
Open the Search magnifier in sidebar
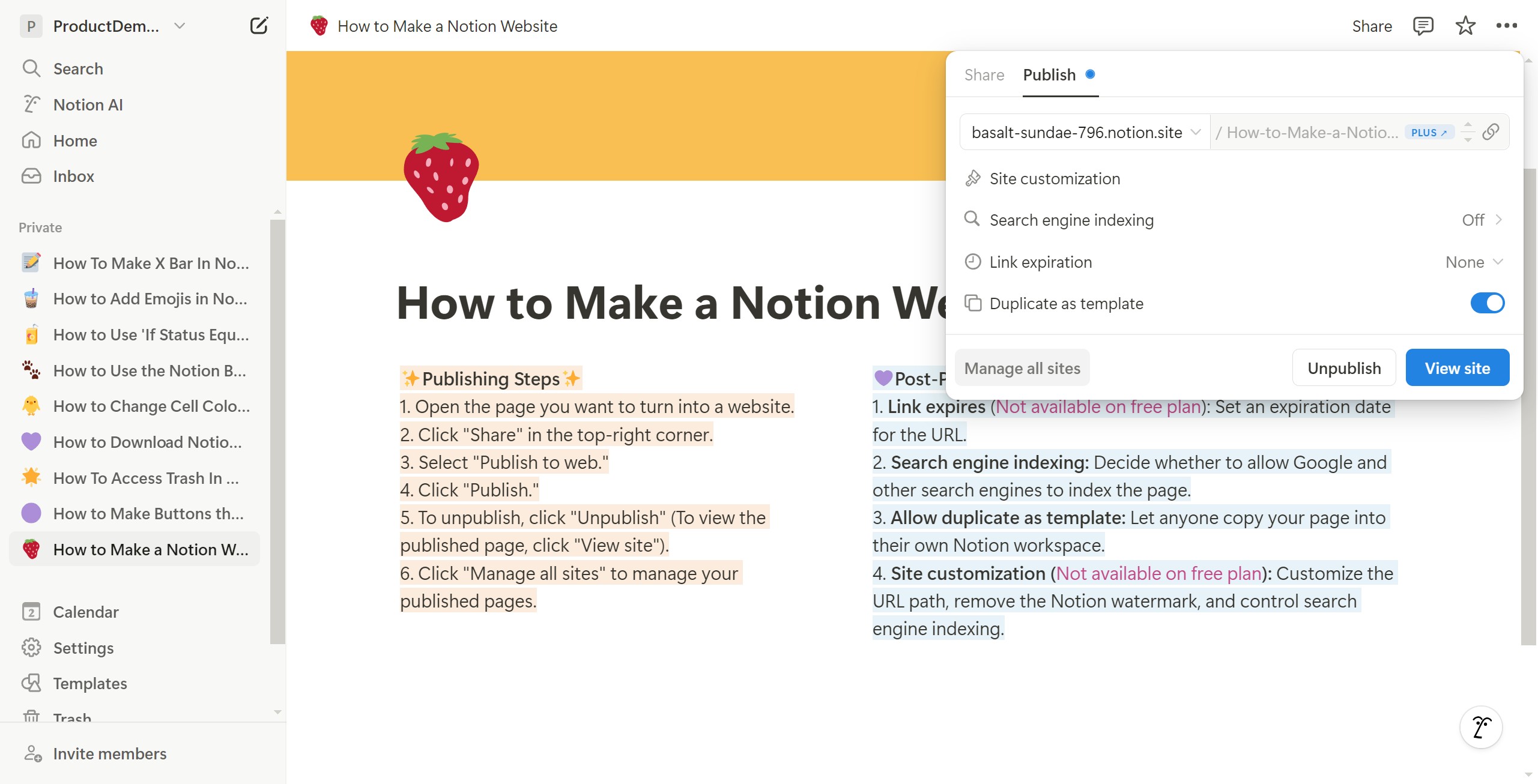[31, 68]
